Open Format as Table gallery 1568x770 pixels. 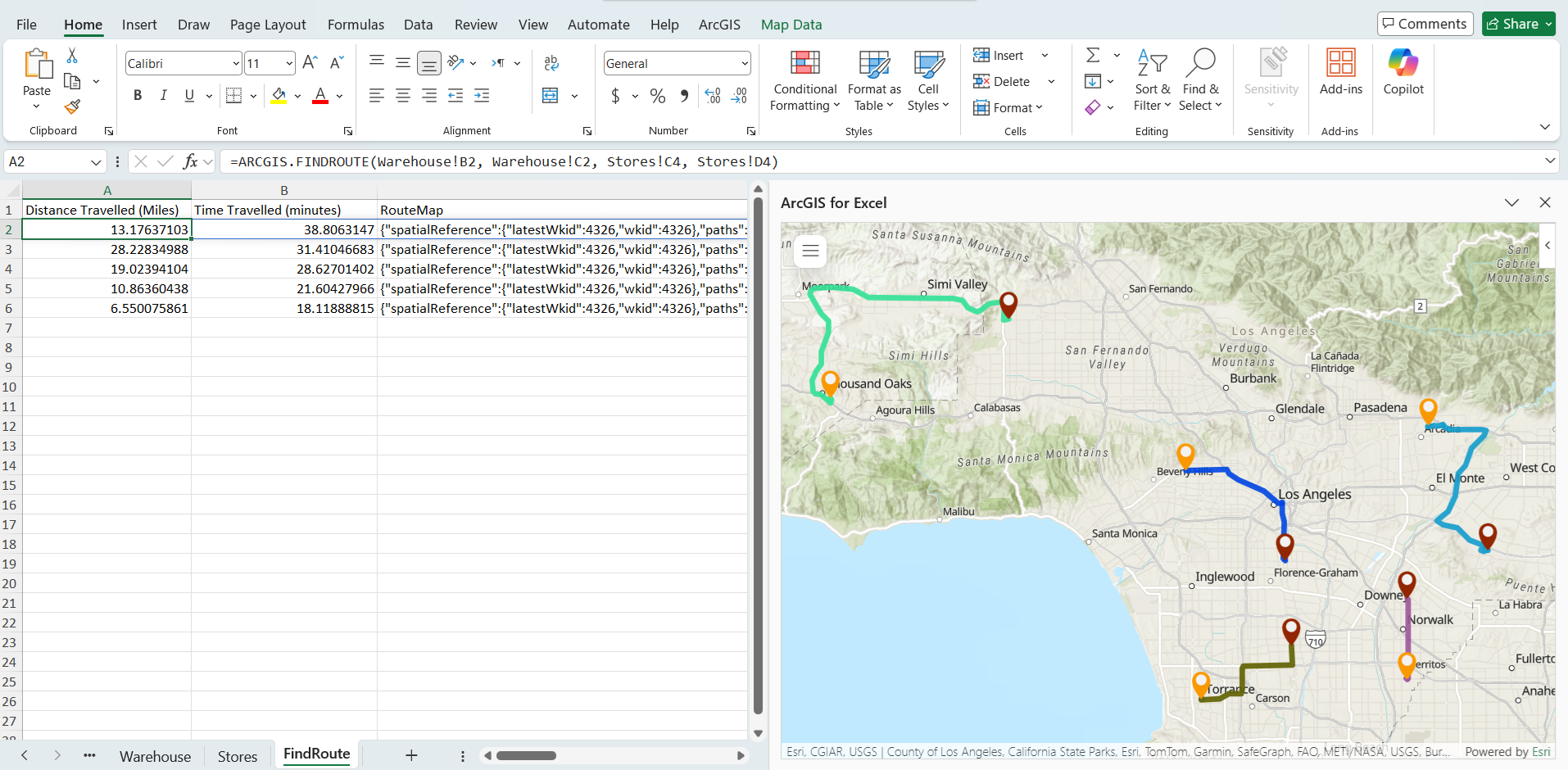pyautogui.click(x=874, y=80)
